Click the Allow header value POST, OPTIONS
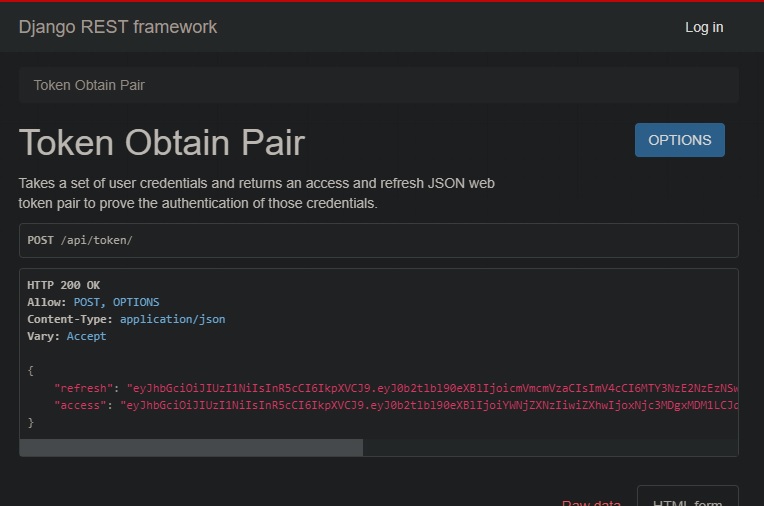Screen dimensions: 764x506 pyautogui.click(x=116, y=302)
